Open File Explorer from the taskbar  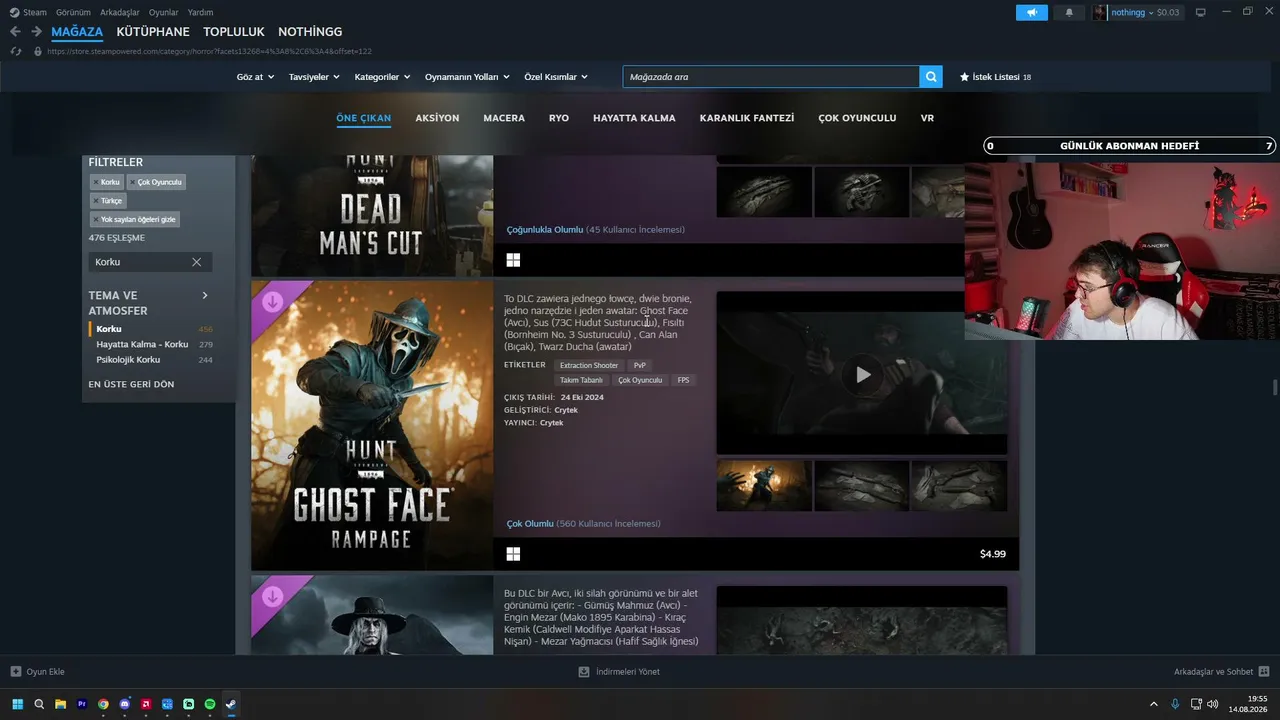click(60, 704)
